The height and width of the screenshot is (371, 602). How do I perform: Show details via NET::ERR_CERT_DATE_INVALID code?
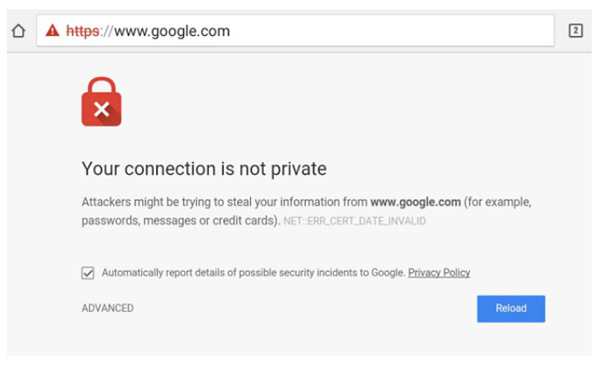click(x=354, y=221)
